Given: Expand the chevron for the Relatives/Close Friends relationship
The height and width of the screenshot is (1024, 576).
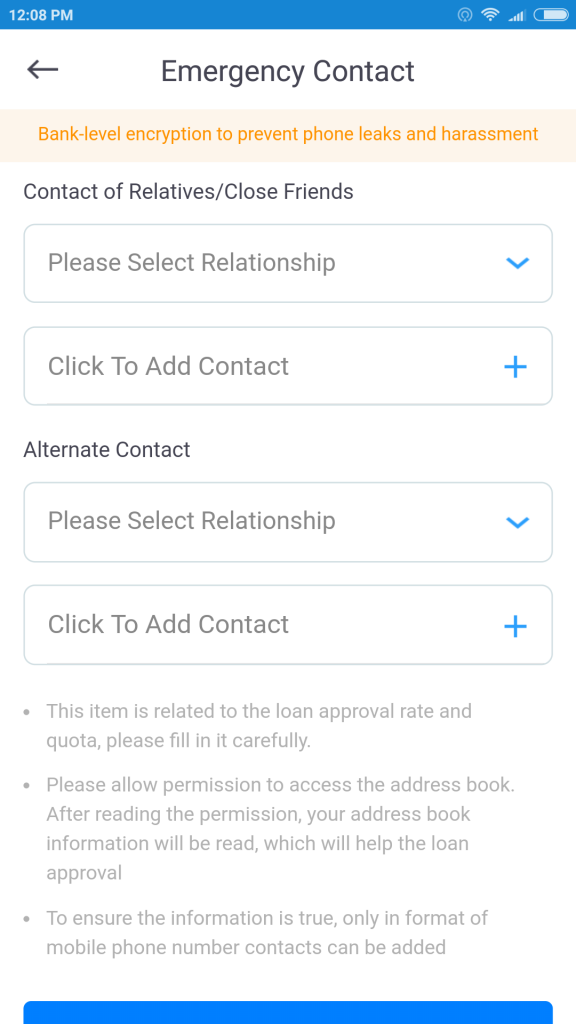Looking at the screenshot, I should coord(517,263).
